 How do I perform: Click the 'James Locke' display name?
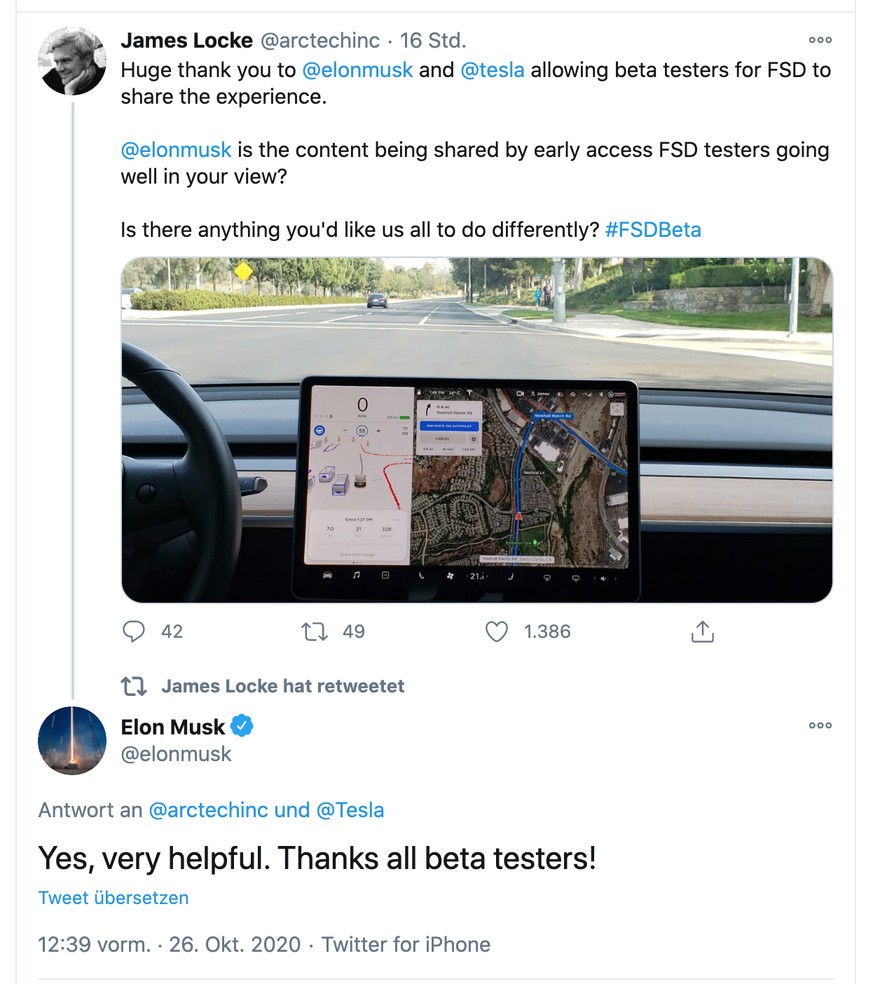pyautogui.click(x=186, y=40)
